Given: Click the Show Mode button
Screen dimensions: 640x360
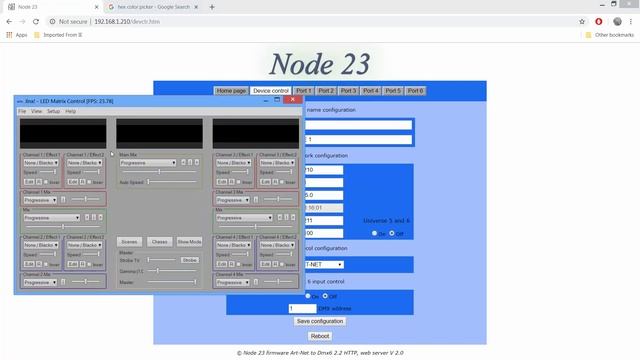Looking at the screenshot, I should tap(189, 242).
